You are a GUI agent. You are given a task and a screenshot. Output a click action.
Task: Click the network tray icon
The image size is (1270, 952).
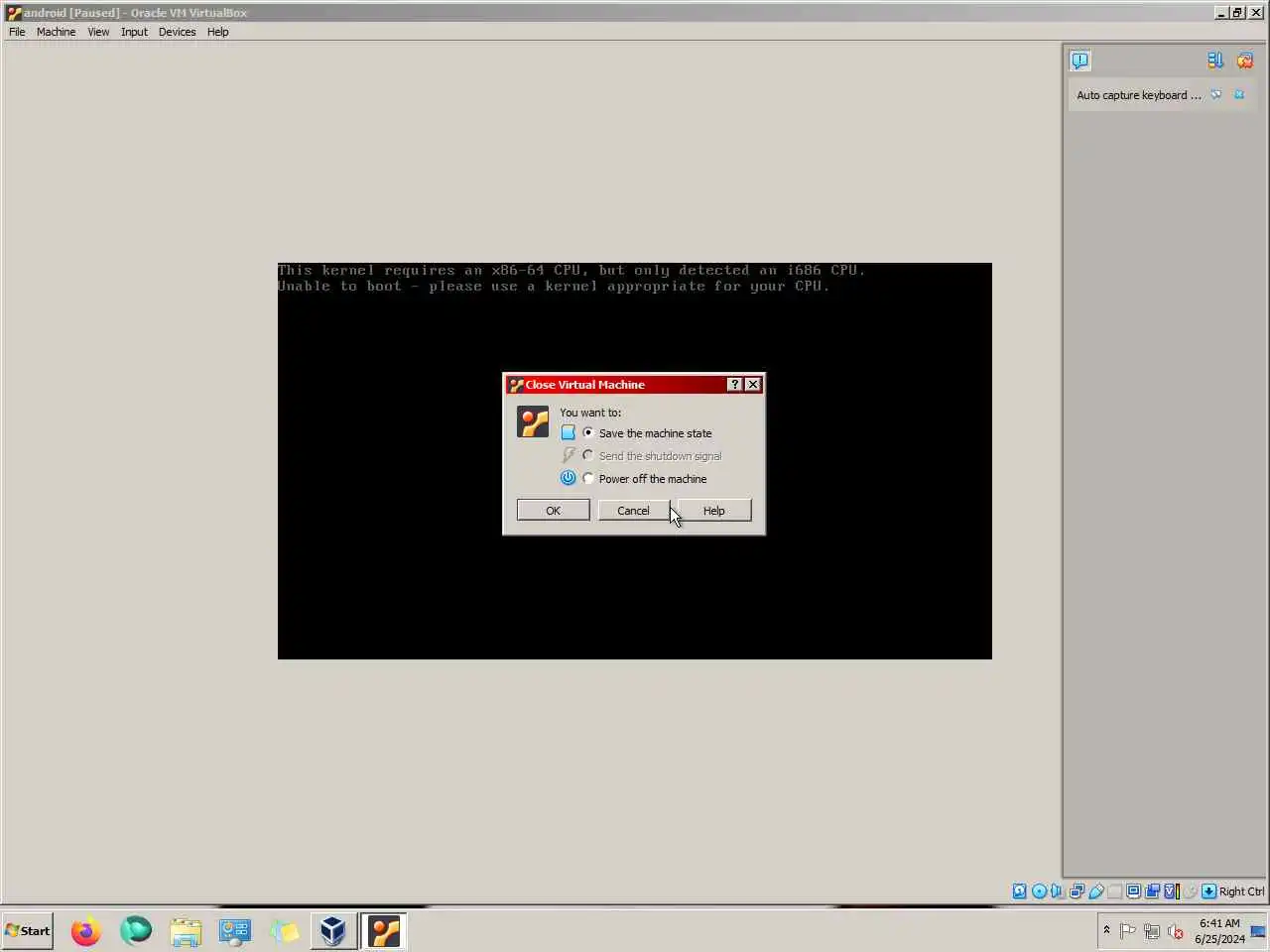1152,930
